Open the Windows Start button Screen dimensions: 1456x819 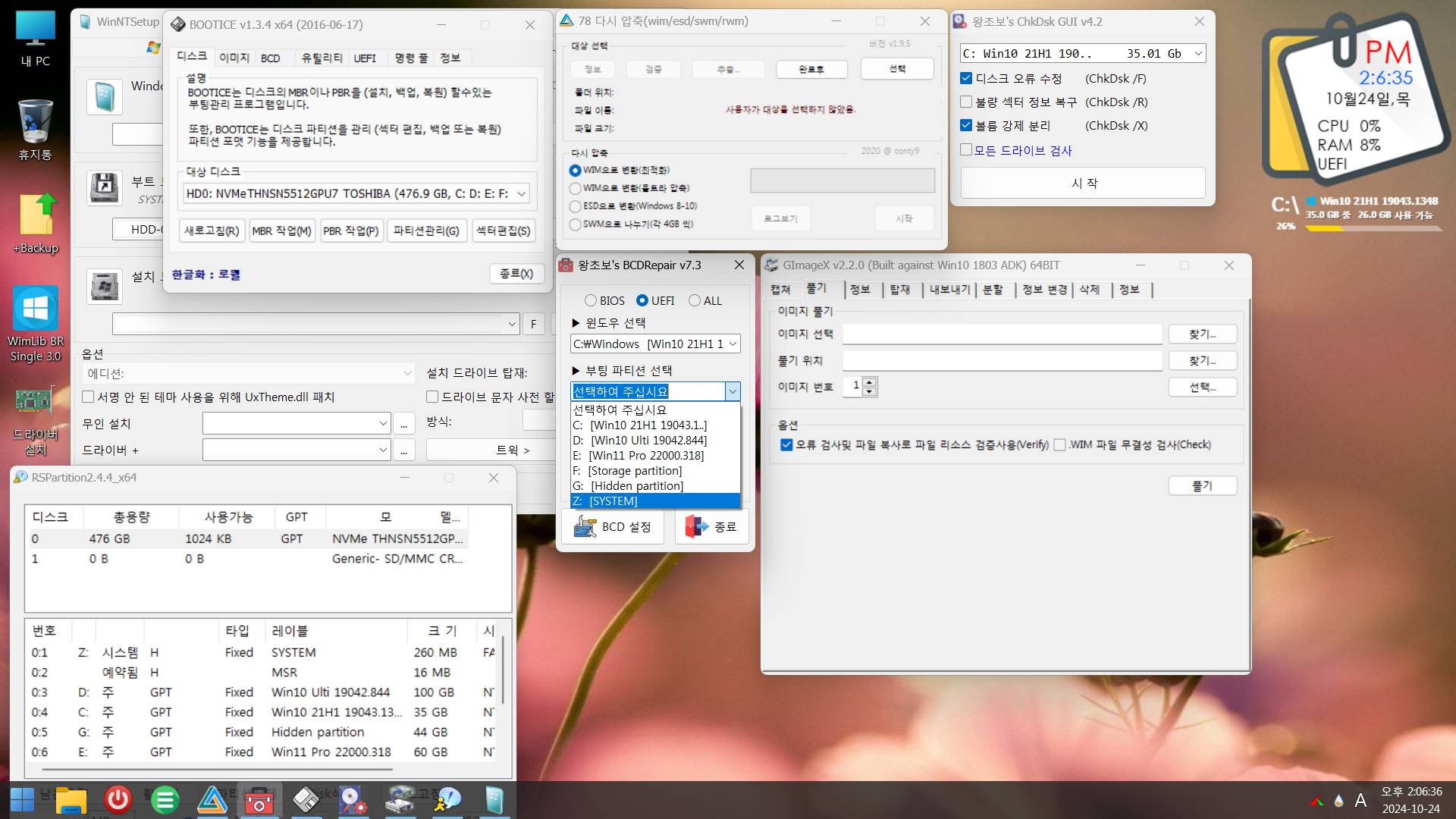tap(22, 799)
